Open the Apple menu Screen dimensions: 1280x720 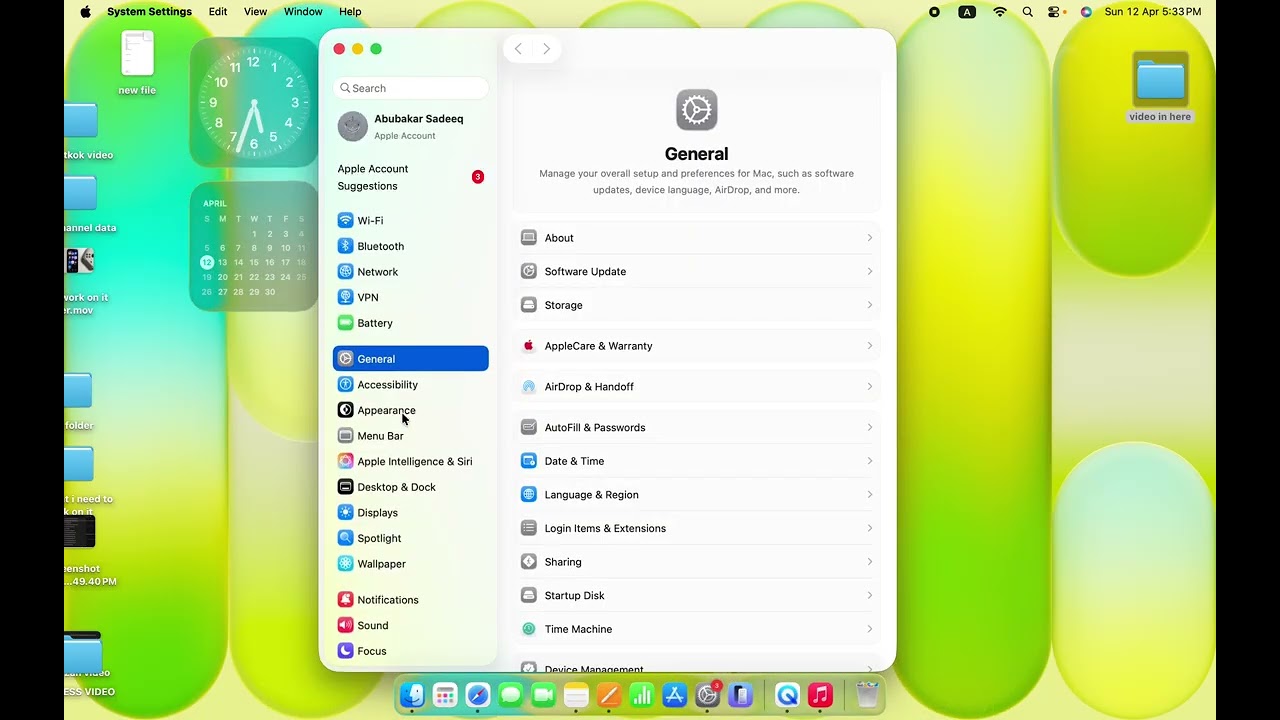click(85, 12)
